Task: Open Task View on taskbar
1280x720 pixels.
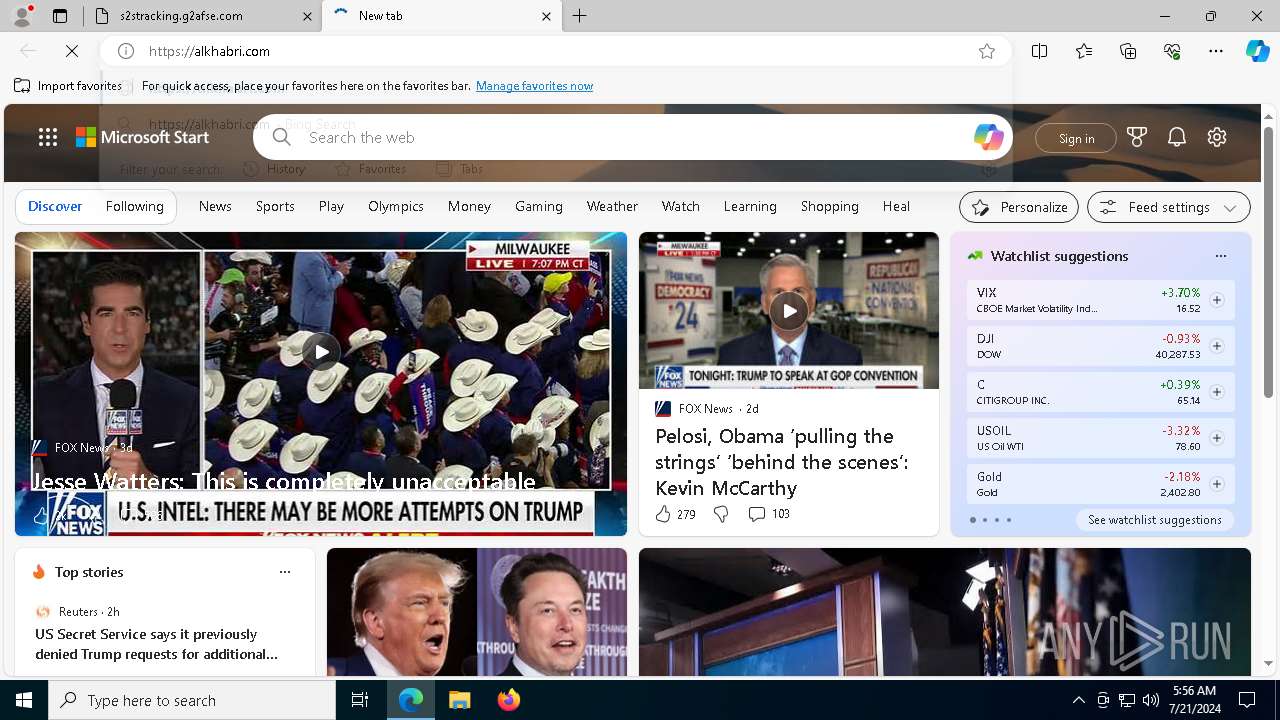Action: pyautogui.click(x=360, y=700)
